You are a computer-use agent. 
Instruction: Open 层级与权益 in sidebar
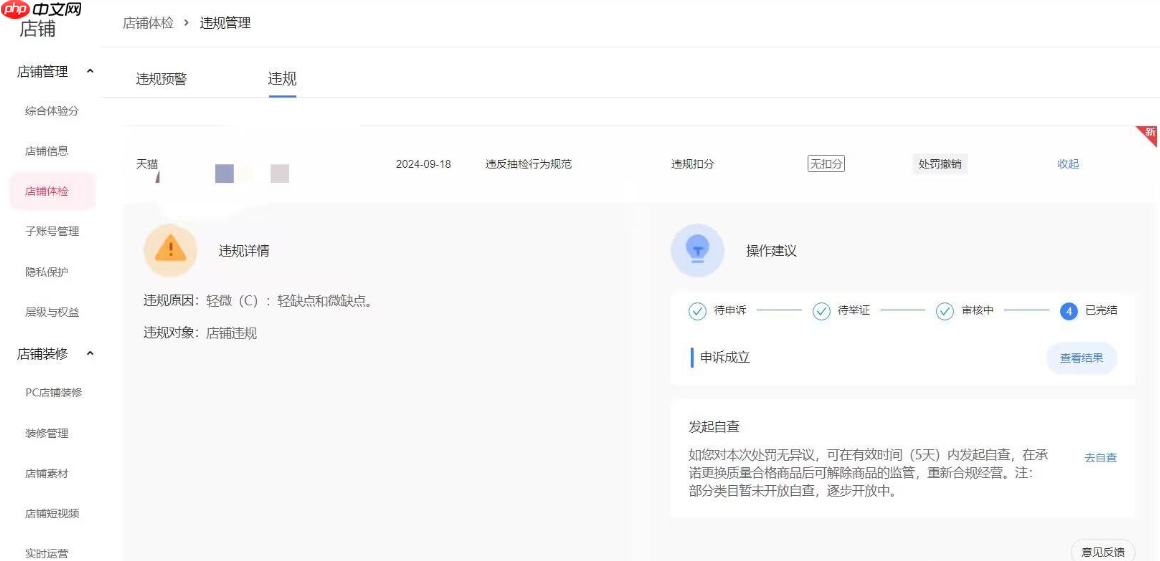(x=52, y=312)
